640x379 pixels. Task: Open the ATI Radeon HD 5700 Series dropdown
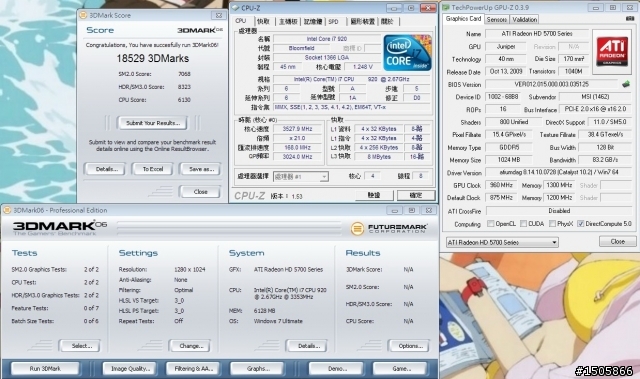coord(502,242)
